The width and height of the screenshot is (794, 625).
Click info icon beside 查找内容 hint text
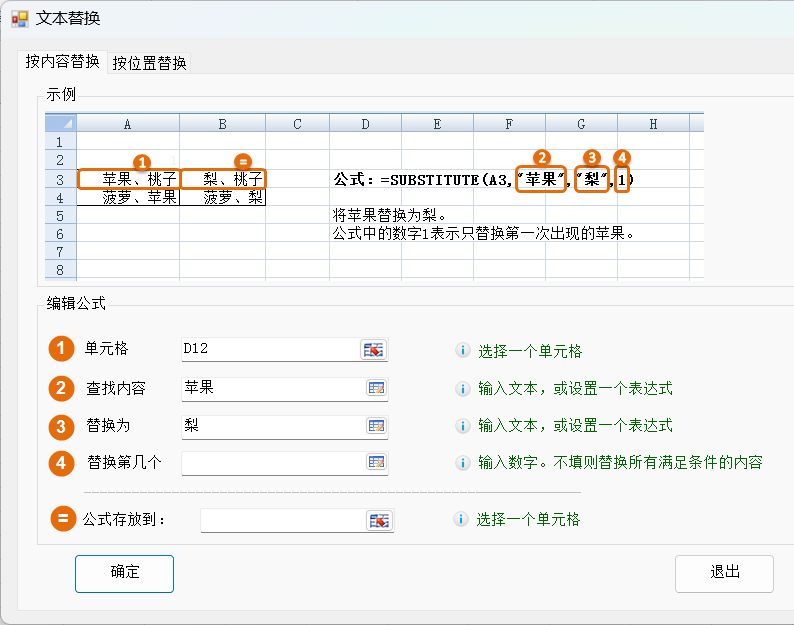coord(462,388)
